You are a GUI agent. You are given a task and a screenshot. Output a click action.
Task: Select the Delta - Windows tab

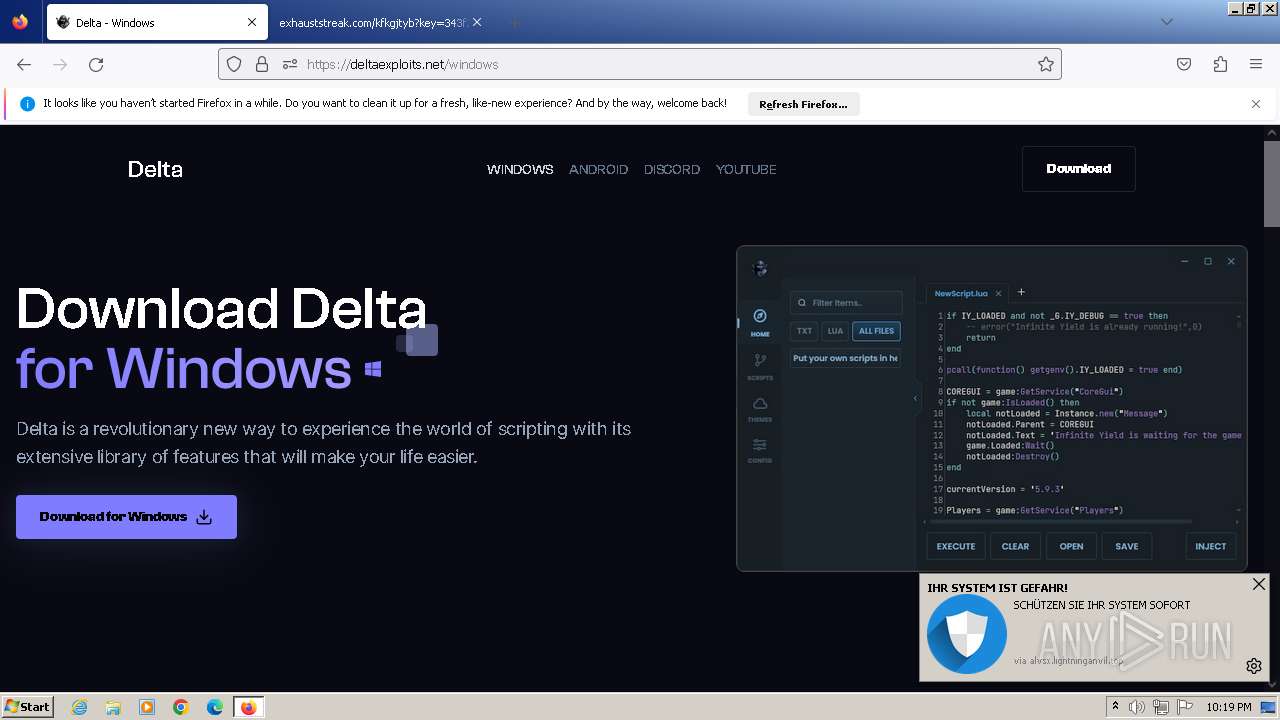coord(156,22)
